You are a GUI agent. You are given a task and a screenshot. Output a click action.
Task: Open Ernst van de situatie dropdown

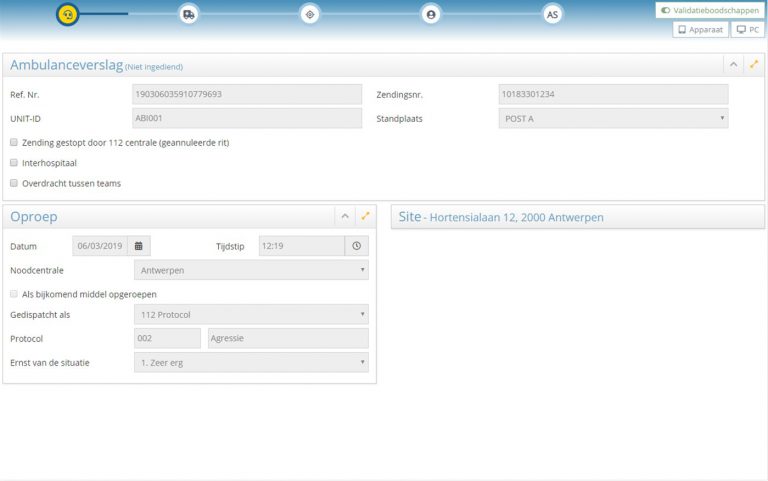click(251, 362)
